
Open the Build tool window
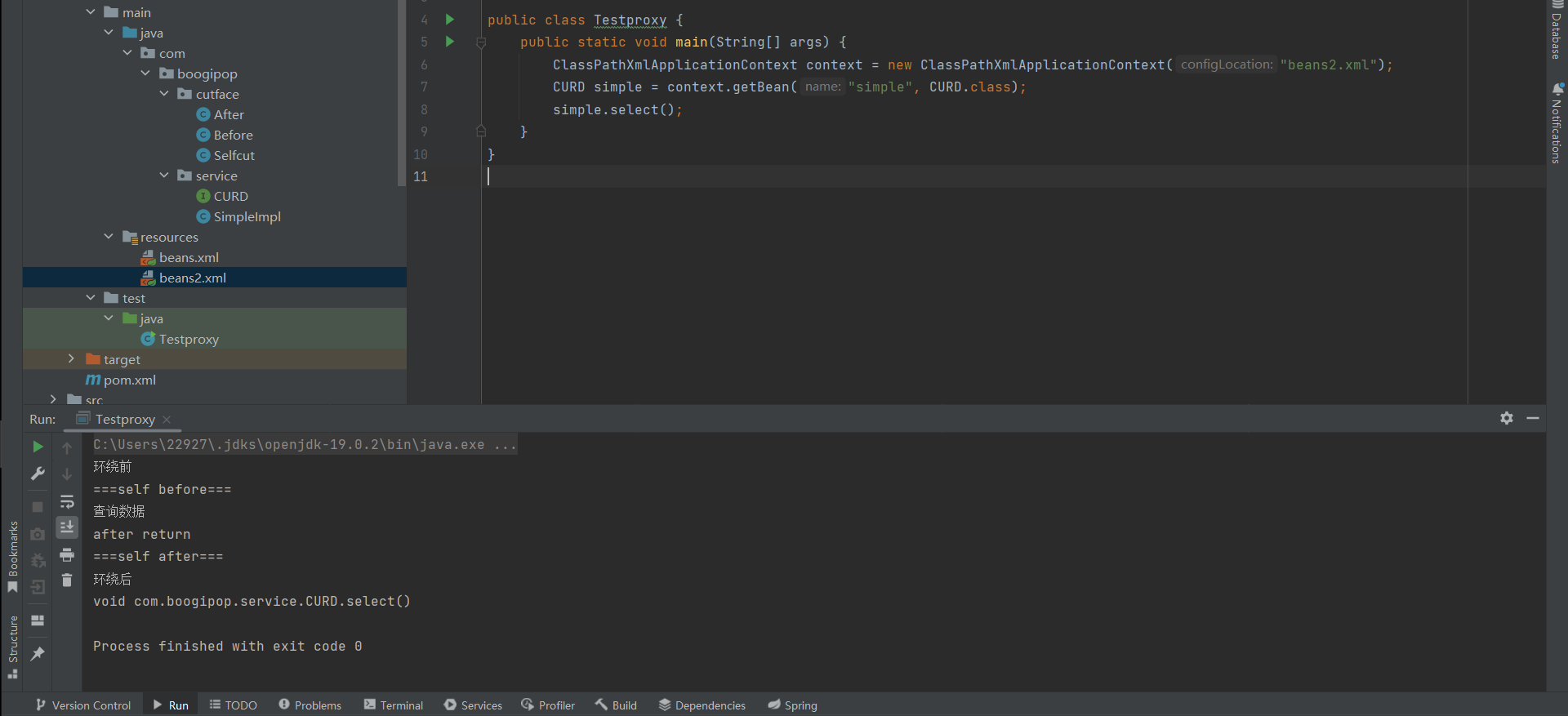pyautogui.click(x=616, y=705)
